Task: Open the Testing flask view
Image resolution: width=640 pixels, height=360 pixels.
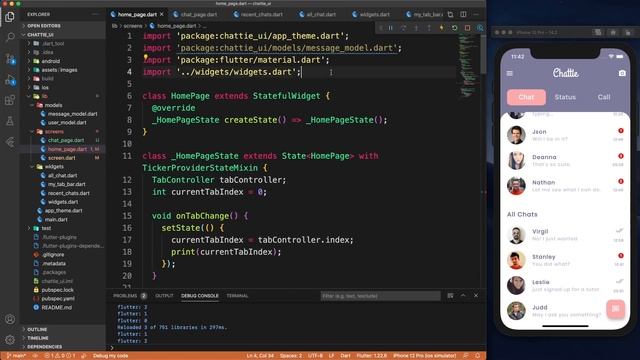Action: tap(10, 121)
